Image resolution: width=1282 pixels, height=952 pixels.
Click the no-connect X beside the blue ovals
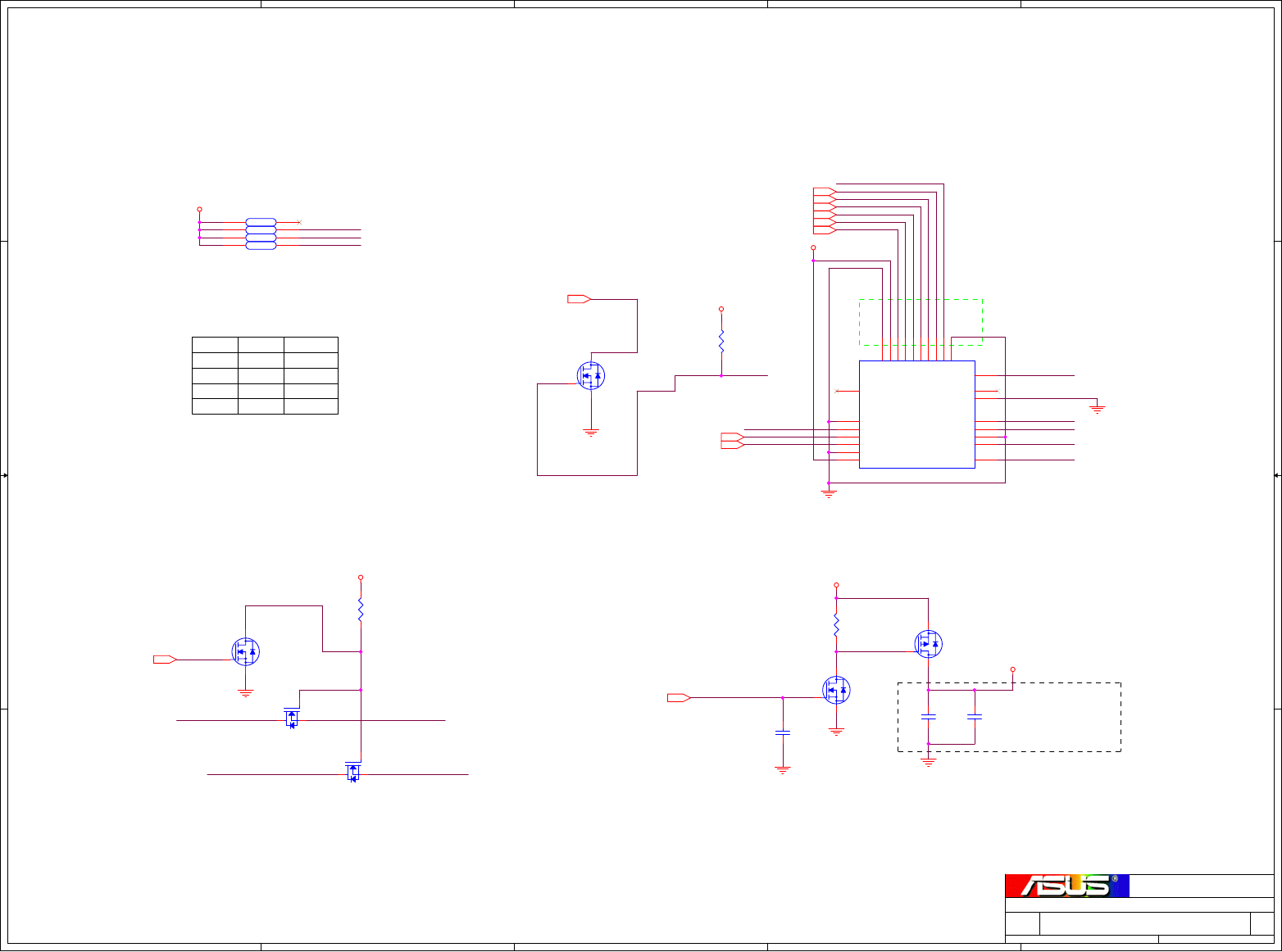point(299,222)
